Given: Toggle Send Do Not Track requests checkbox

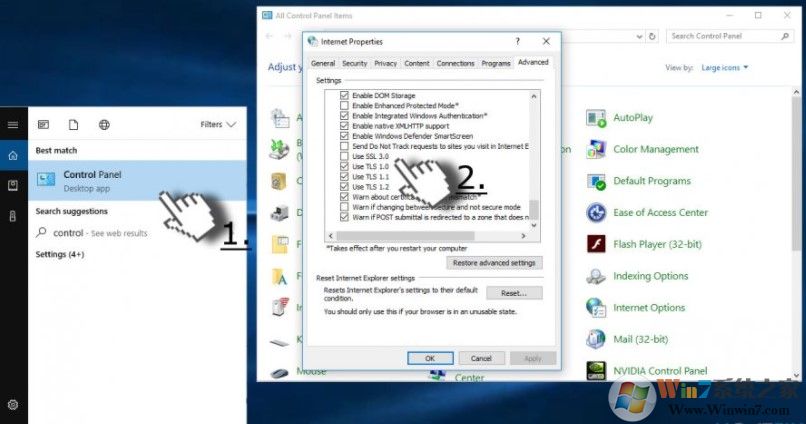Looking at the screenshot, I should pyautogui.click(x=344, y=146).
